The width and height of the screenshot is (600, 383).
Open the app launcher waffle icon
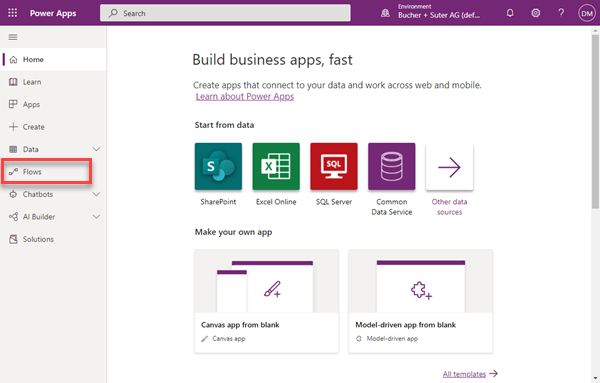coord(13,13)
